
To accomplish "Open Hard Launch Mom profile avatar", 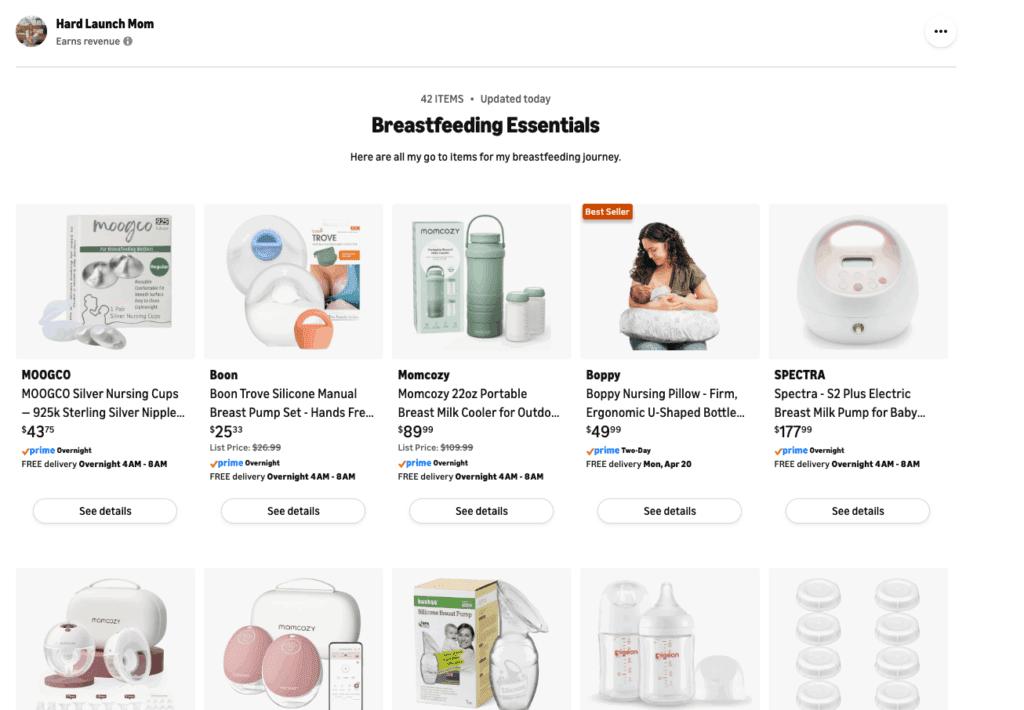I will point(31,31).
